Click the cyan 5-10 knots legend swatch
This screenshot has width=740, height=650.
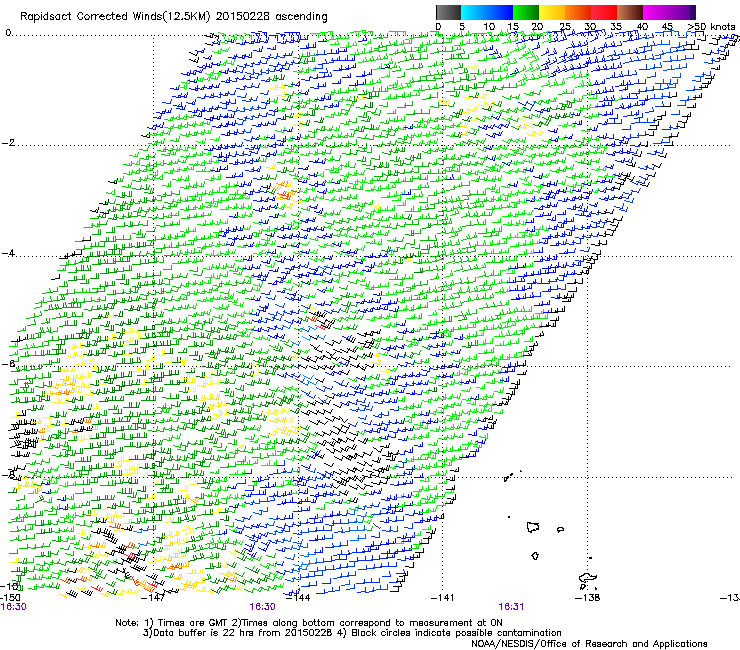(474, 12)
